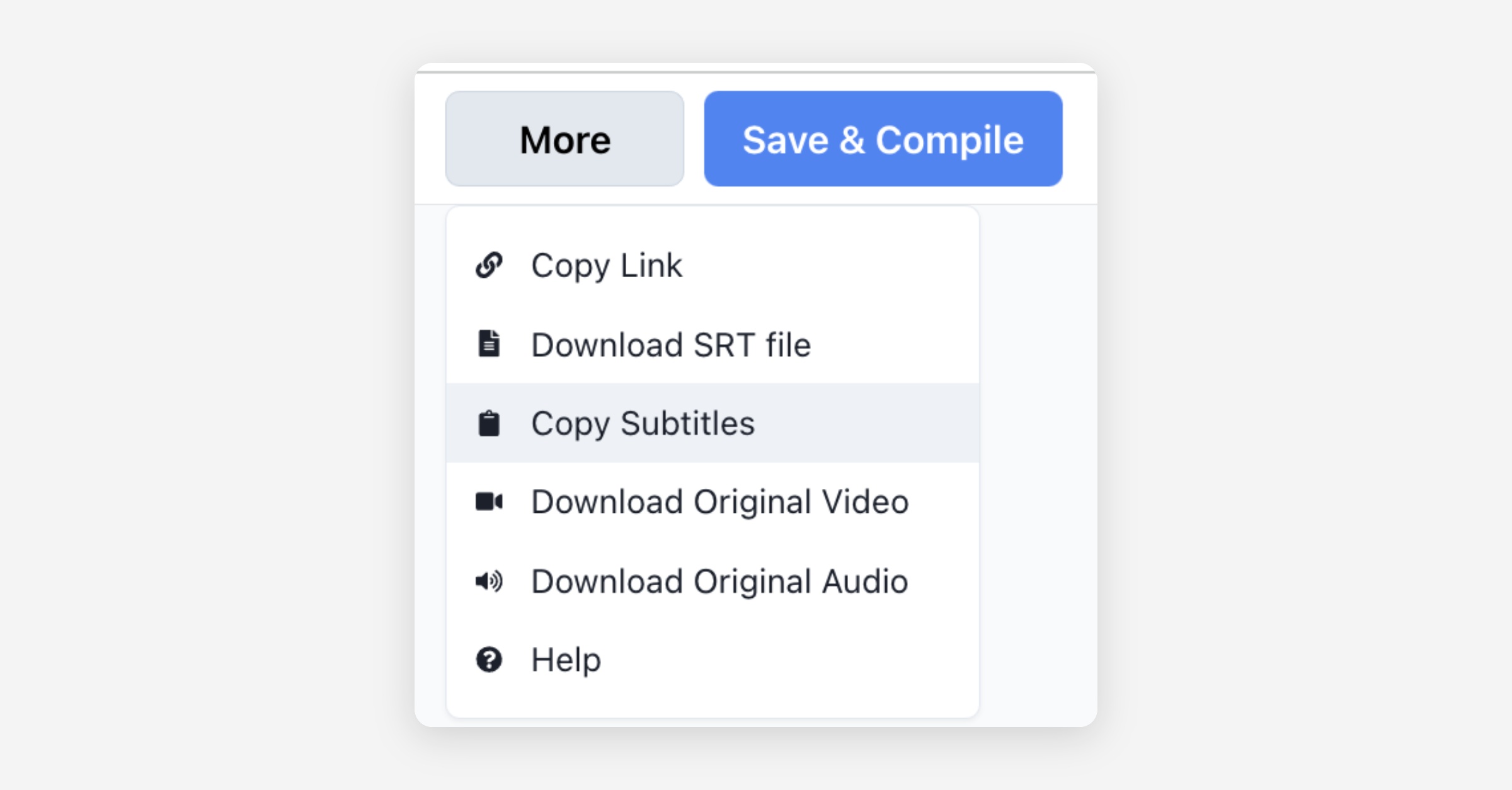The width and height of the screenshot is (1512, 790).
Task: Click the question mark Help icon
Action: coord(489,660)
